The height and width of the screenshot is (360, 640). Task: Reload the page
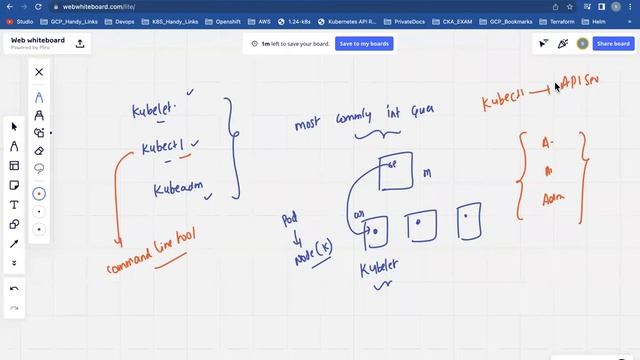(38, 7)
